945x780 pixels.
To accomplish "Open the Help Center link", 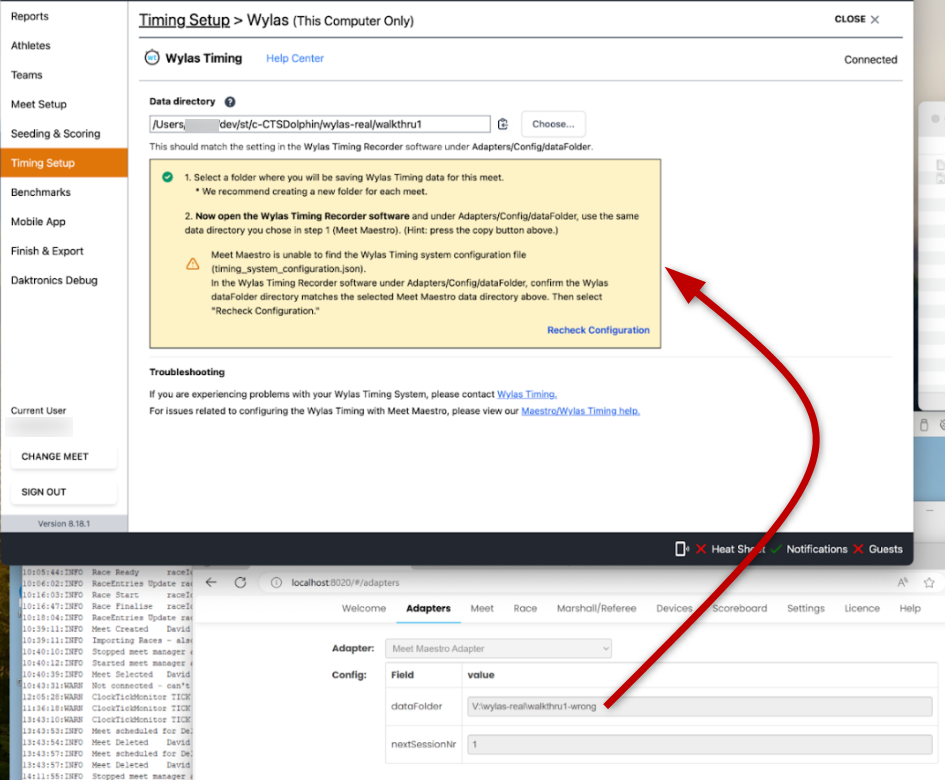I will coord(295,59).
